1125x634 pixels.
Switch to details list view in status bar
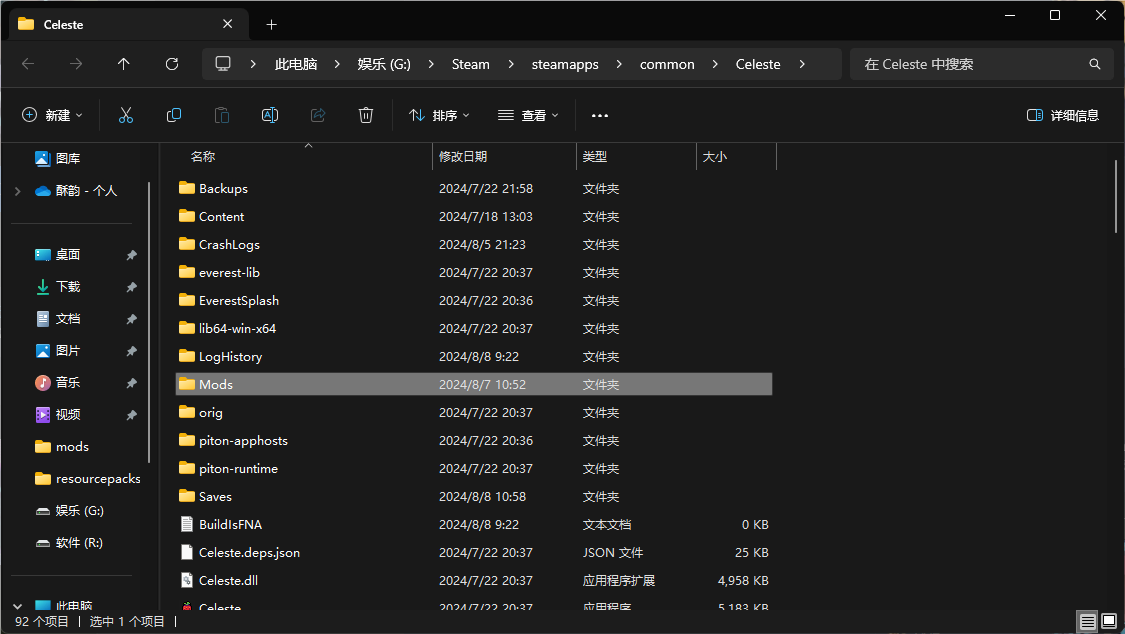[1087, 622]
